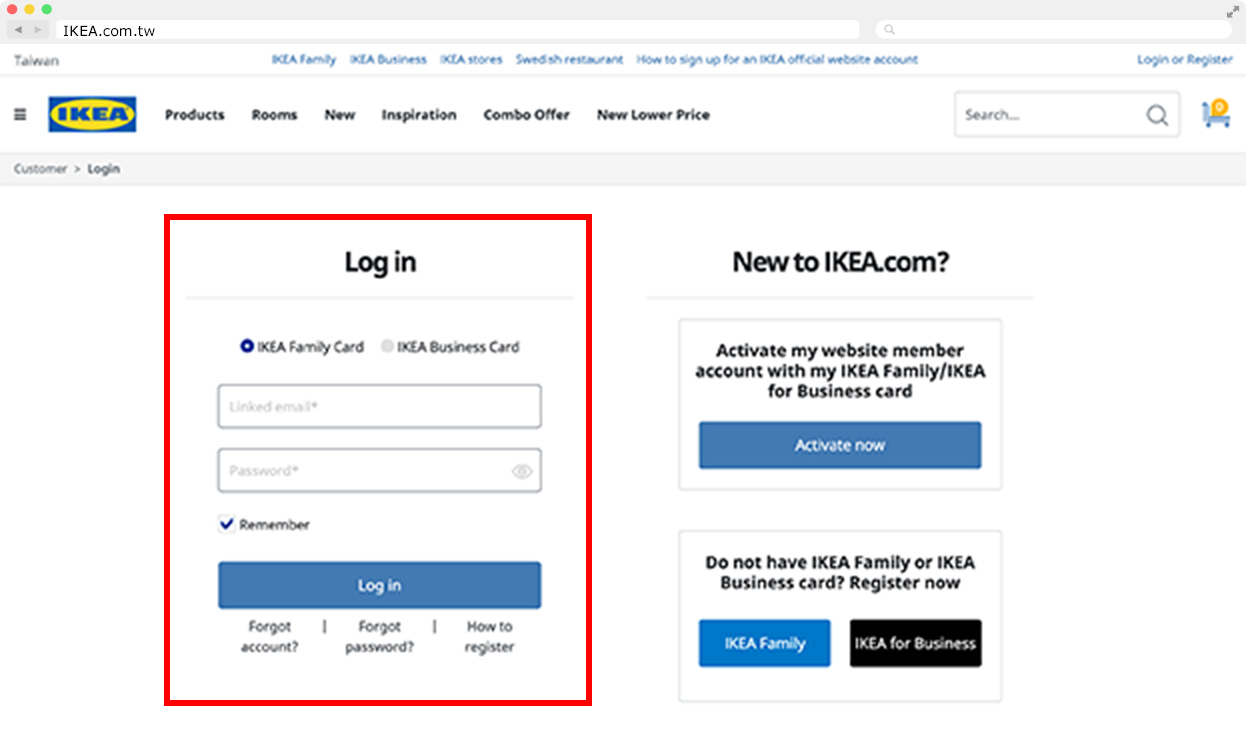Click the search magnifier icon
This screenshot has width=1246, height=756.
point(1157,116)
